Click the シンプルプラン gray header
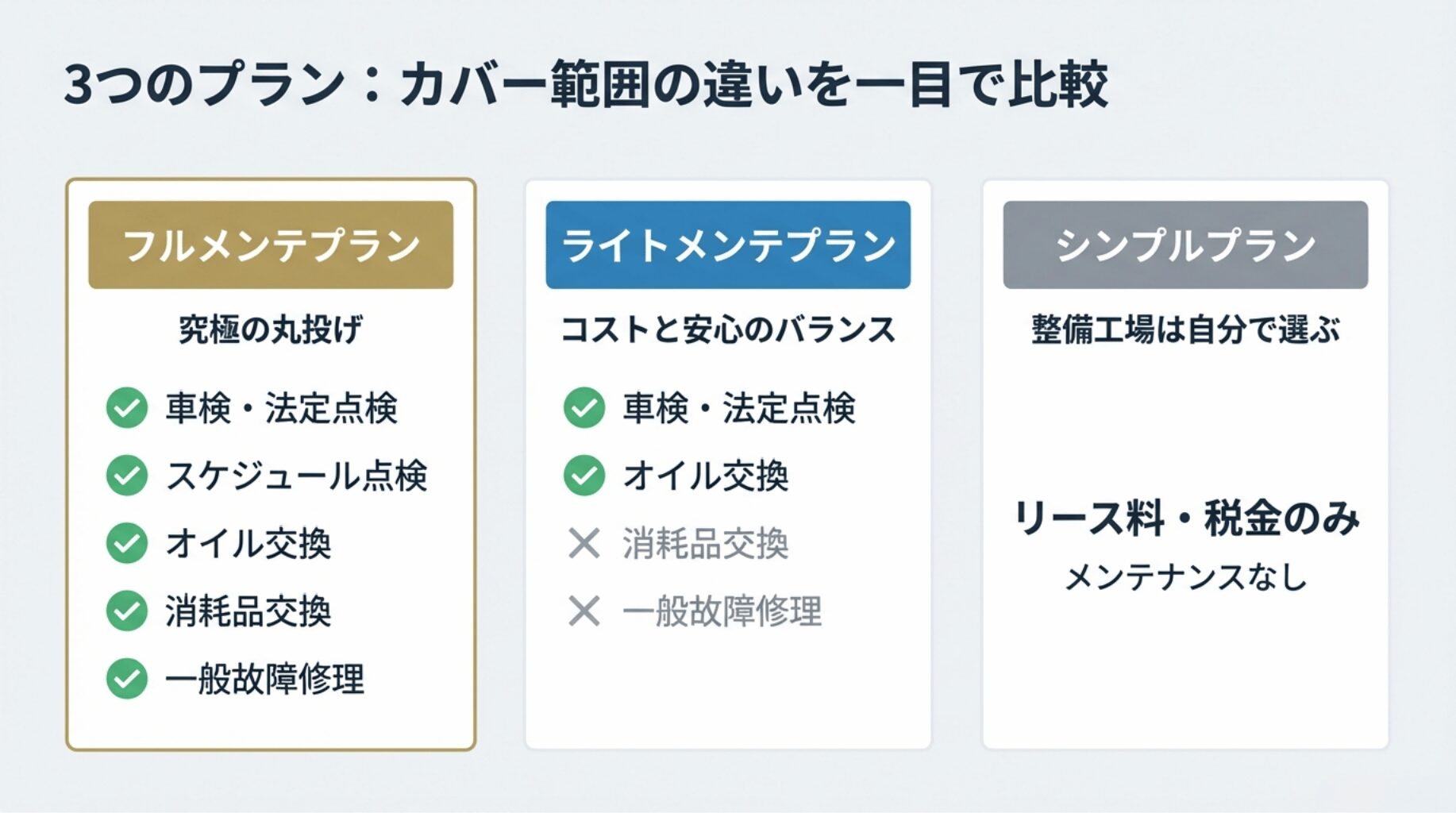Viewport: 1456px width, 813px height. [x=1185, y=245]
